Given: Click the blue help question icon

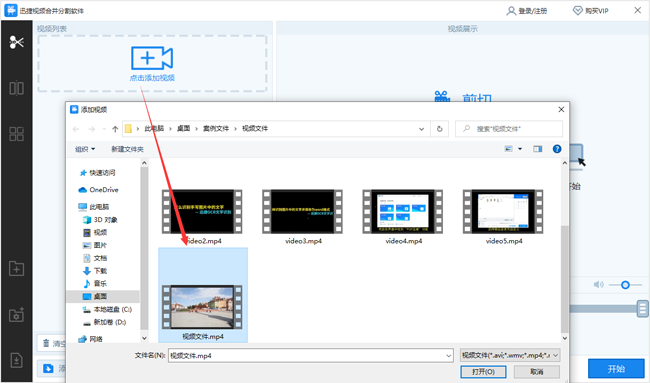Looking at the screenshot, I should tap(557, 149).
